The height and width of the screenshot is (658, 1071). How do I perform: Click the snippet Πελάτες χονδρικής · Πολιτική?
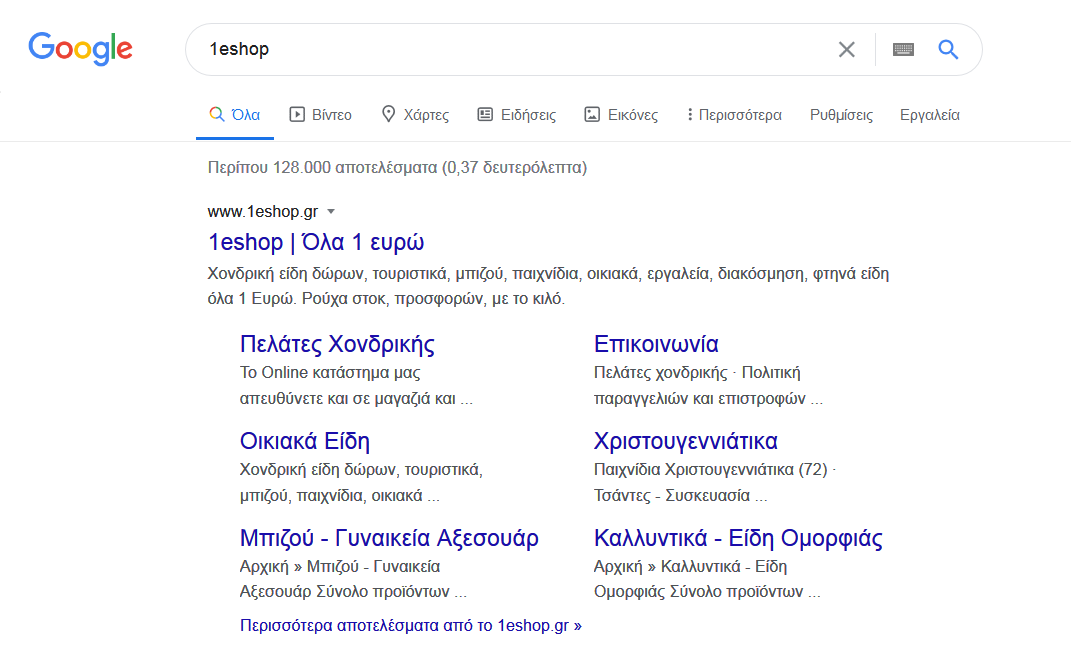coord(697,372)
